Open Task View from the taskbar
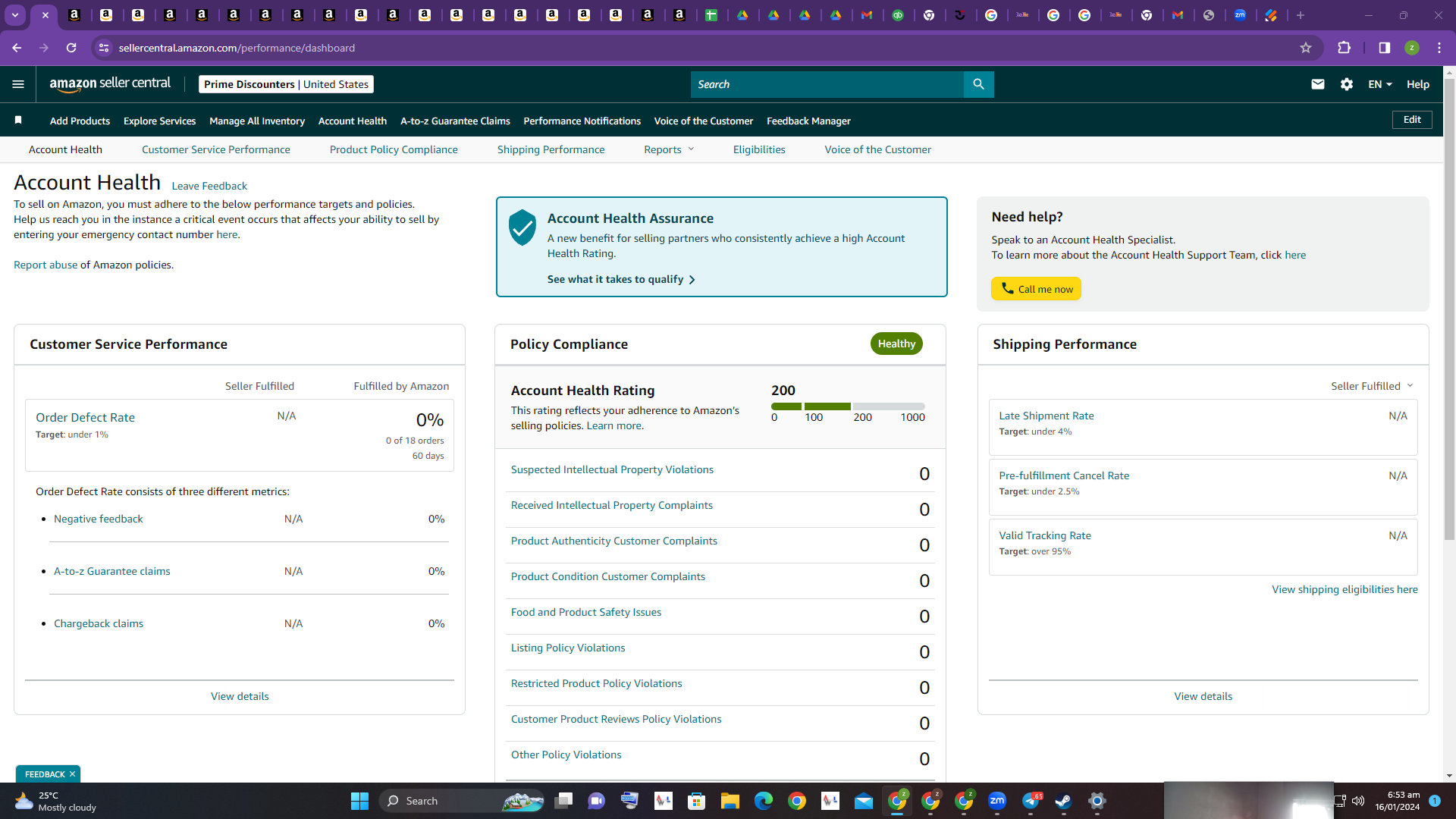 point(563,801)
